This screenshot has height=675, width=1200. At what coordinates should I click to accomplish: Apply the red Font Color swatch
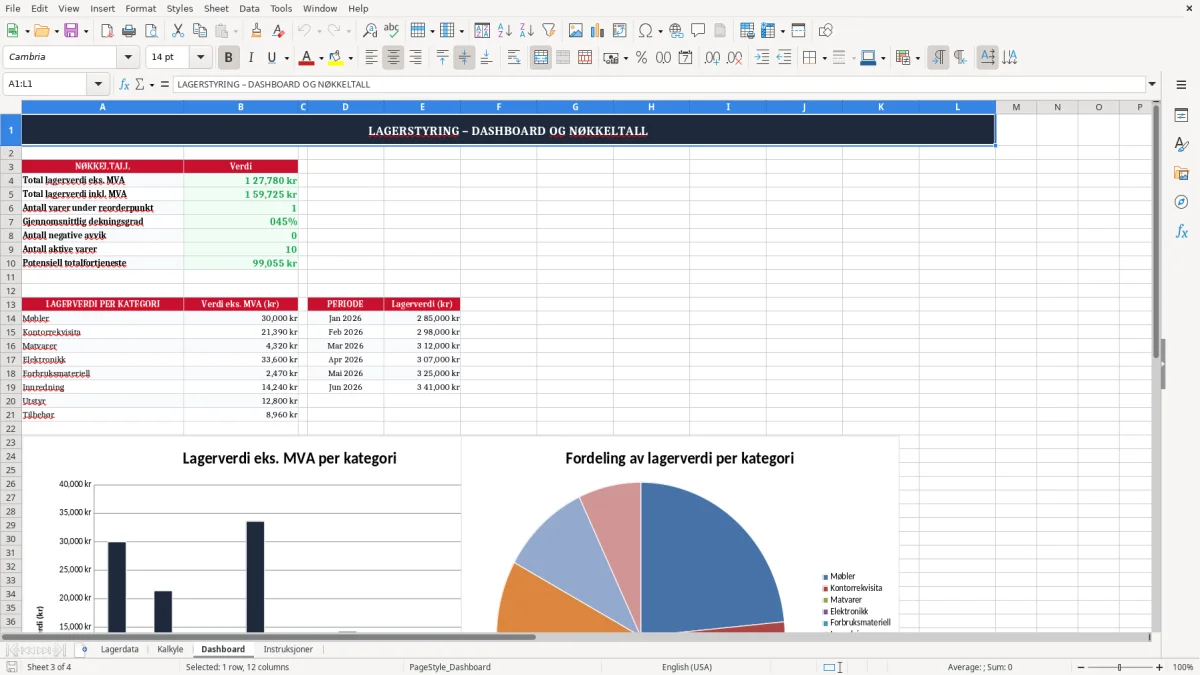coord(307,58)
